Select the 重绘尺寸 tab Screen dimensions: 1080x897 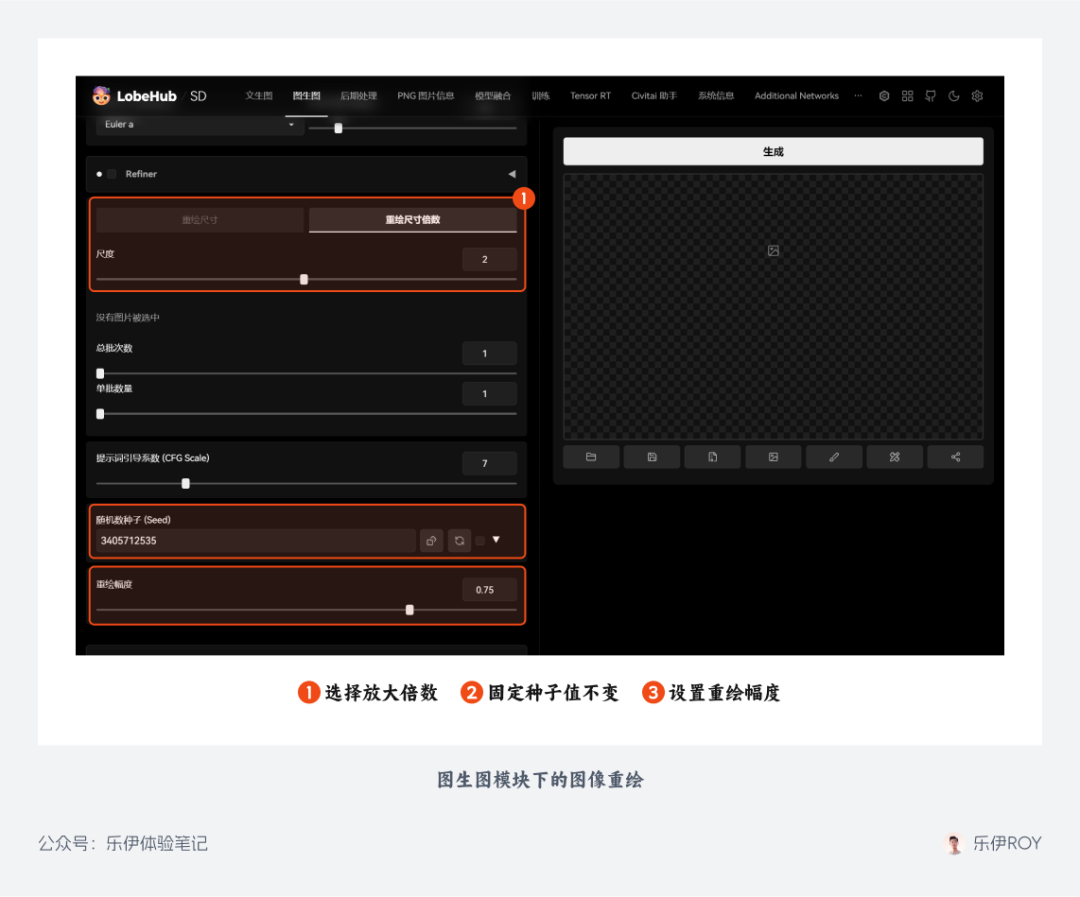point(199,220)
